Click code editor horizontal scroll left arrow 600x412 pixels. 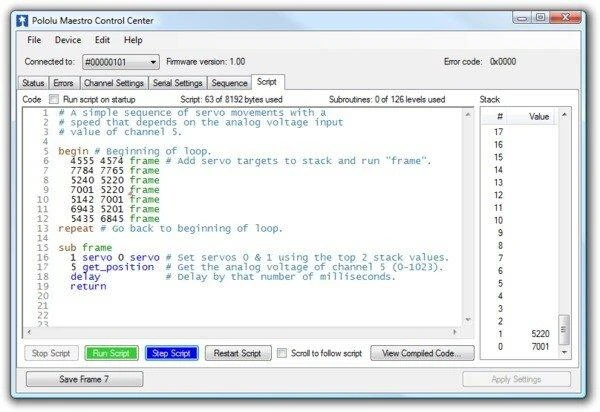pyautogui.click(x=29, y=332)
